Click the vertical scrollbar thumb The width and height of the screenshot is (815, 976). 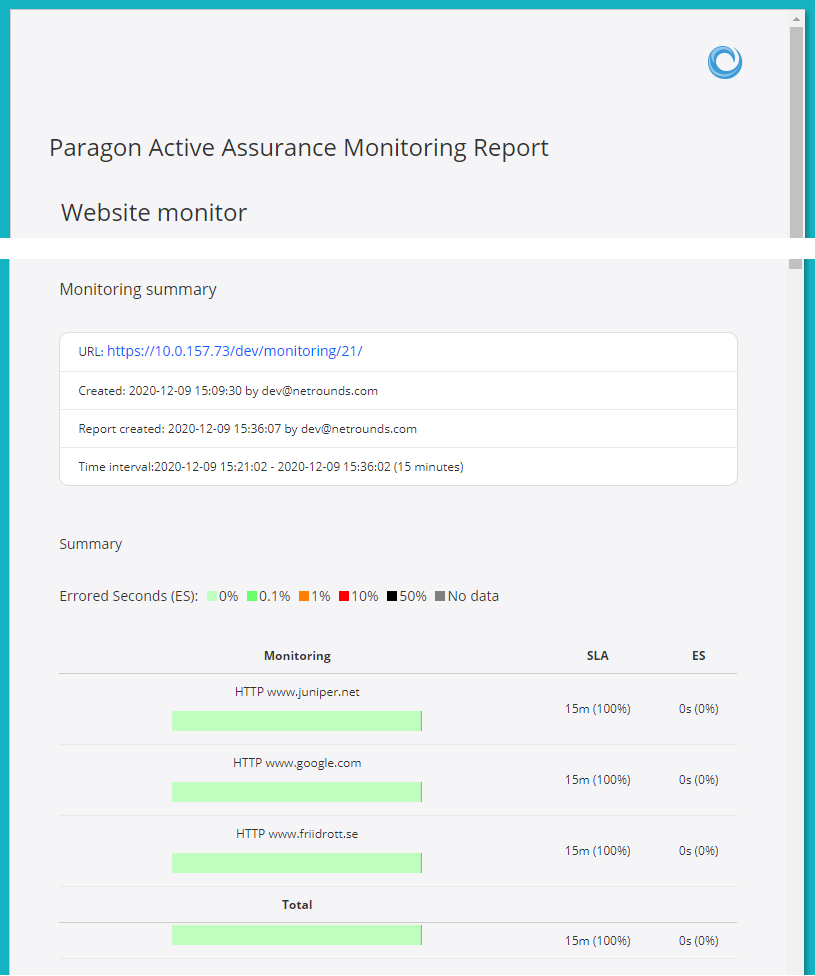(796, 132)
